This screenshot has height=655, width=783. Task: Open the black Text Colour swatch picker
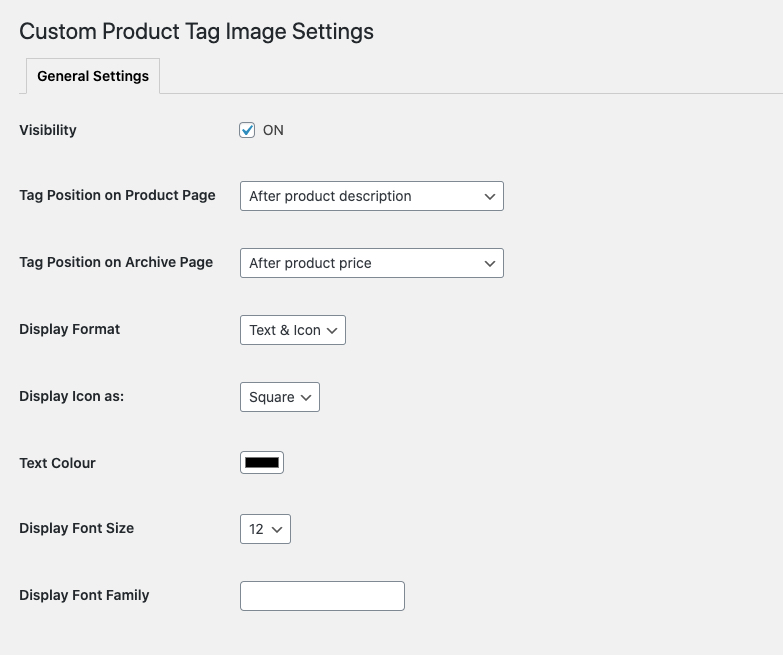pyautogui.click(x=262, y=462)
